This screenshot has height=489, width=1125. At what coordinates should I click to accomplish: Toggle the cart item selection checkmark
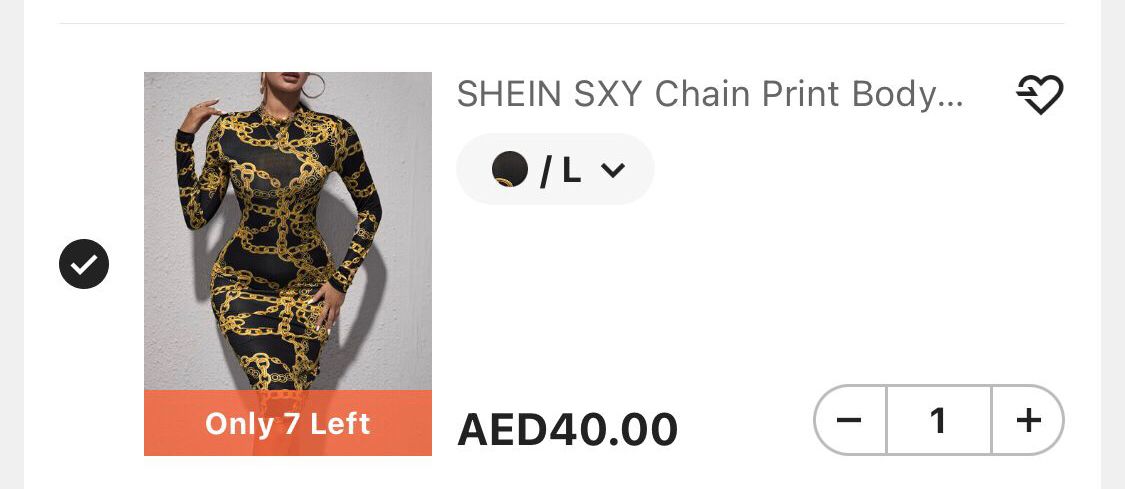84,264
